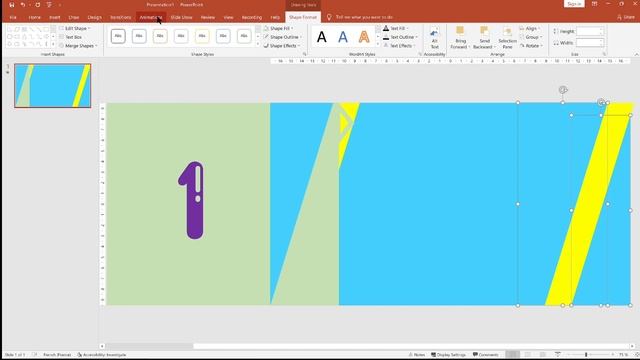Open the Shape Fill dropdown
Image resolution: width=640 pixels, height=360 pixels.
(x=278, y=29)
